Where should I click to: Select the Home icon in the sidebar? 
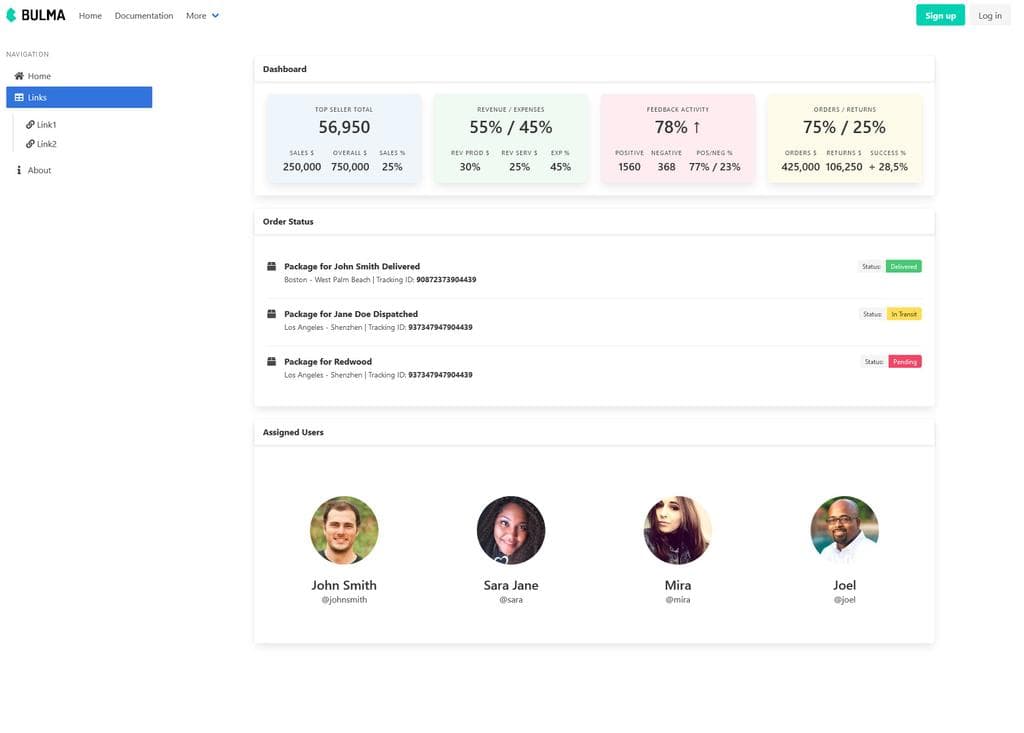[17, 76]
